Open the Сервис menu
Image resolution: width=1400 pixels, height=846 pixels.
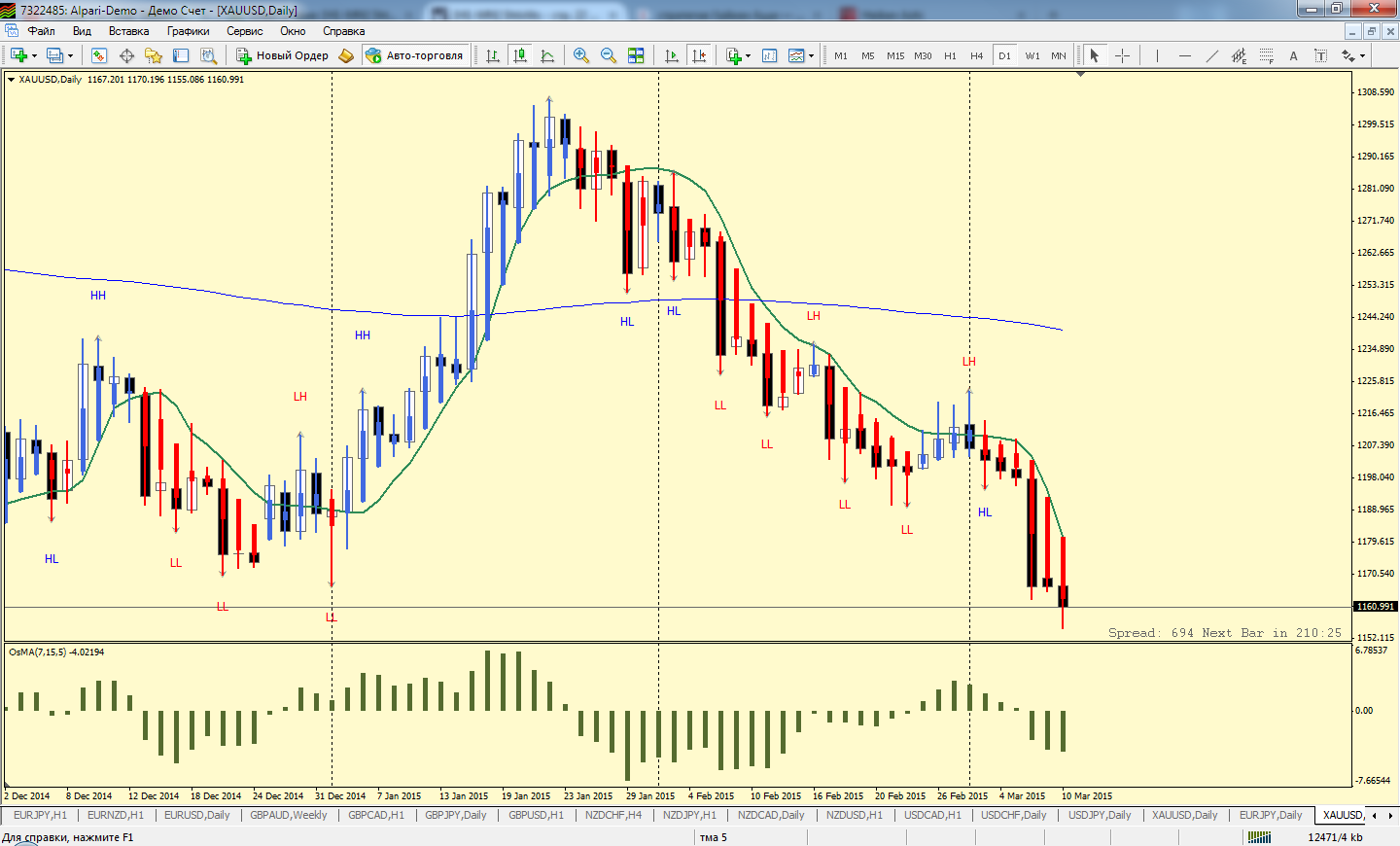click(245, 31)
